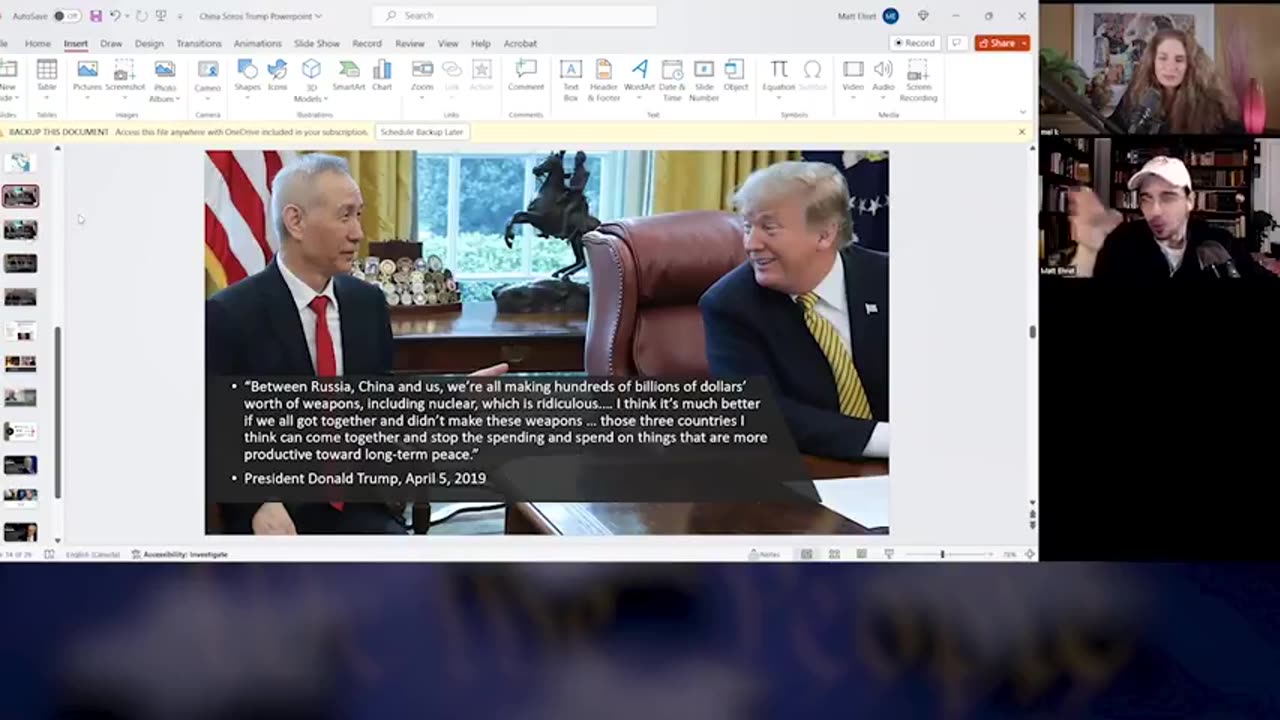Click into the Search box
Image resolution: width=1280 pixels, height=720 pixels.
click(x=514, y=16)
